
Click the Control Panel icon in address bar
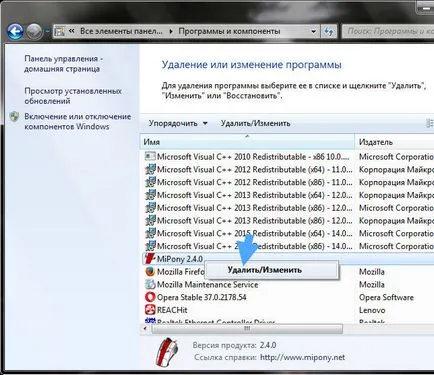point(59,32)
